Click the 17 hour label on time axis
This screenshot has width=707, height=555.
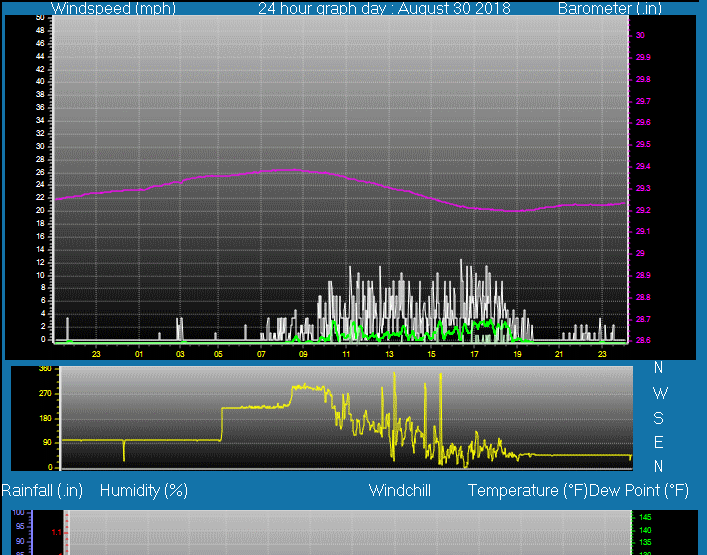[474, 354]
